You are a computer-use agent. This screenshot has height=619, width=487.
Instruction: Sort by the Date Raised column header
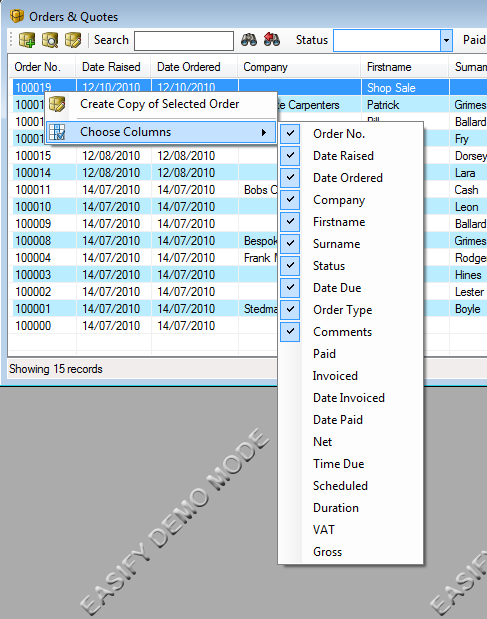pos(113,67)
